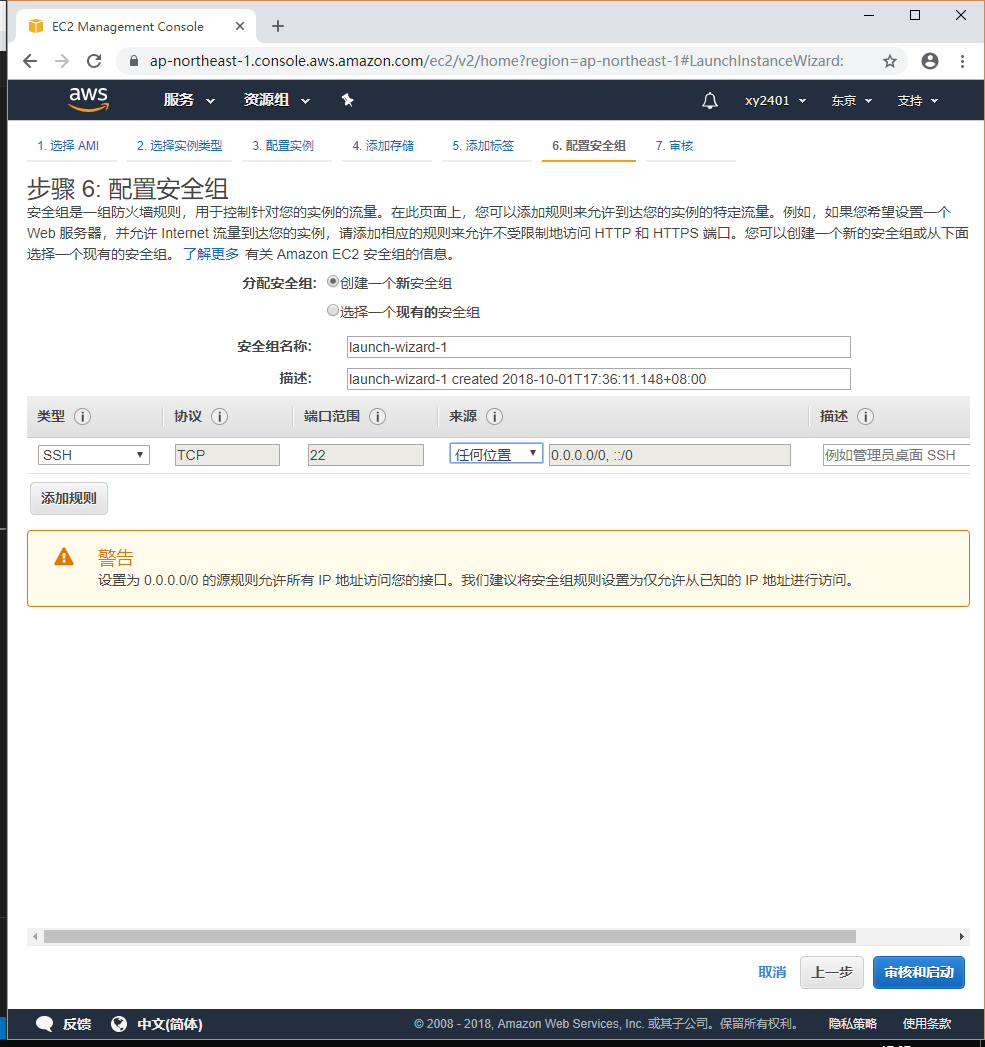This screenshot has height=1047, width=985.
Task: Go to step 3. 配置实例 tab
Action: tap(283, 146)
